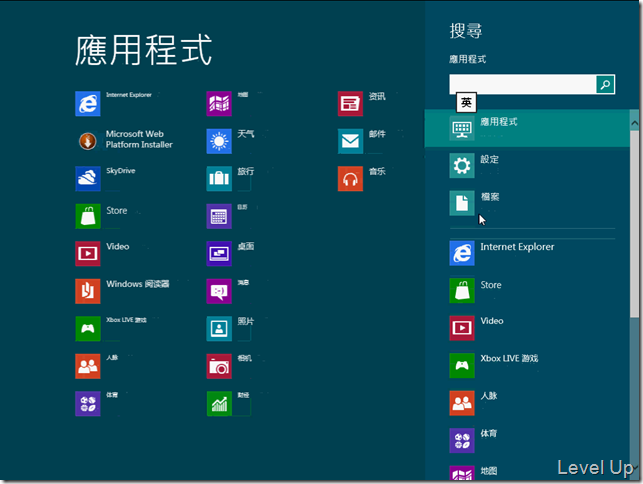Choose Xbox LIVE 游戏 in the search pane list
The height and width of the screenshot is (484, 643).
(x=527, y=365)
